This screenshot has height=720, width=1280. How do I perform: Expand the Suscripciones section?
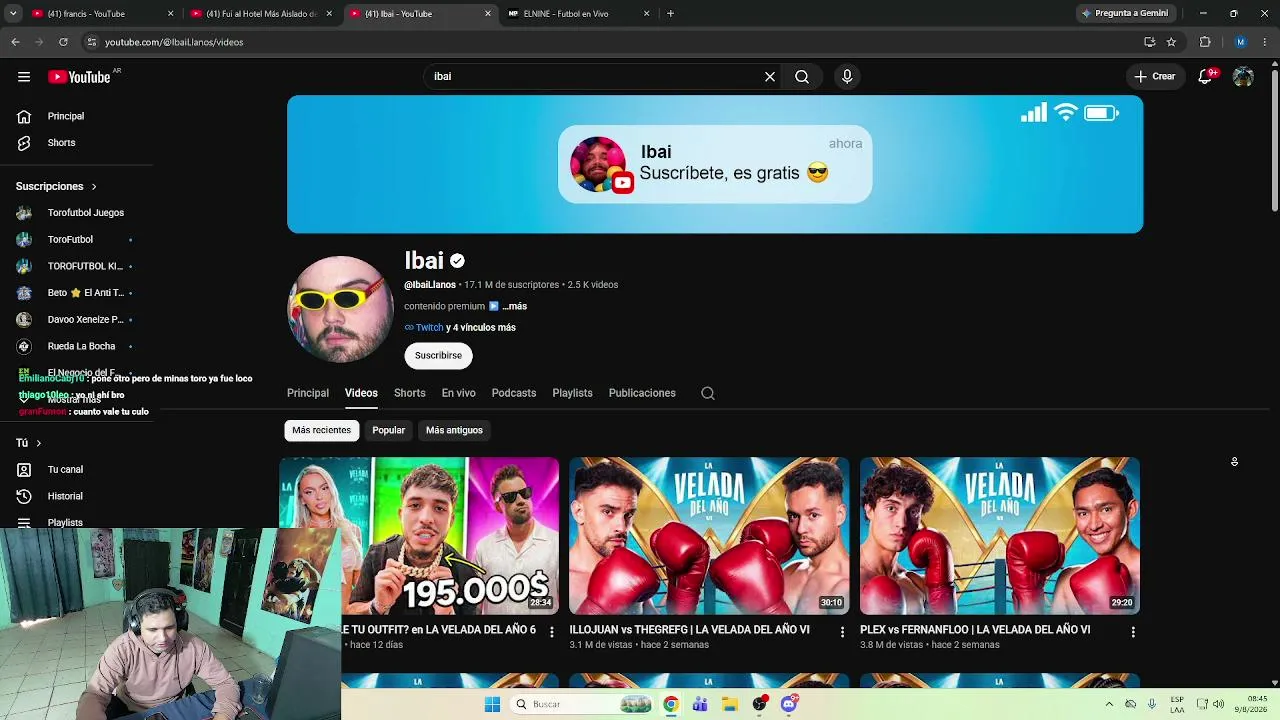(x=56, y=186)
